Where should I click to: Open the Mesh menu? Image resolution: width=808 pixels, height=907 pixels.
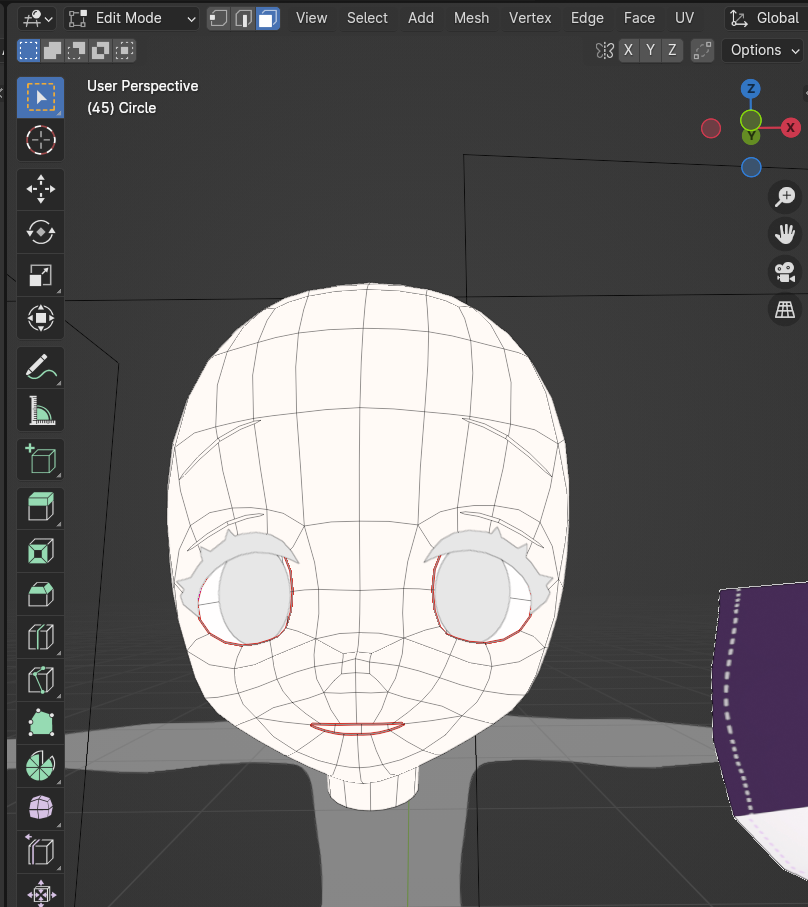(471, 19)
